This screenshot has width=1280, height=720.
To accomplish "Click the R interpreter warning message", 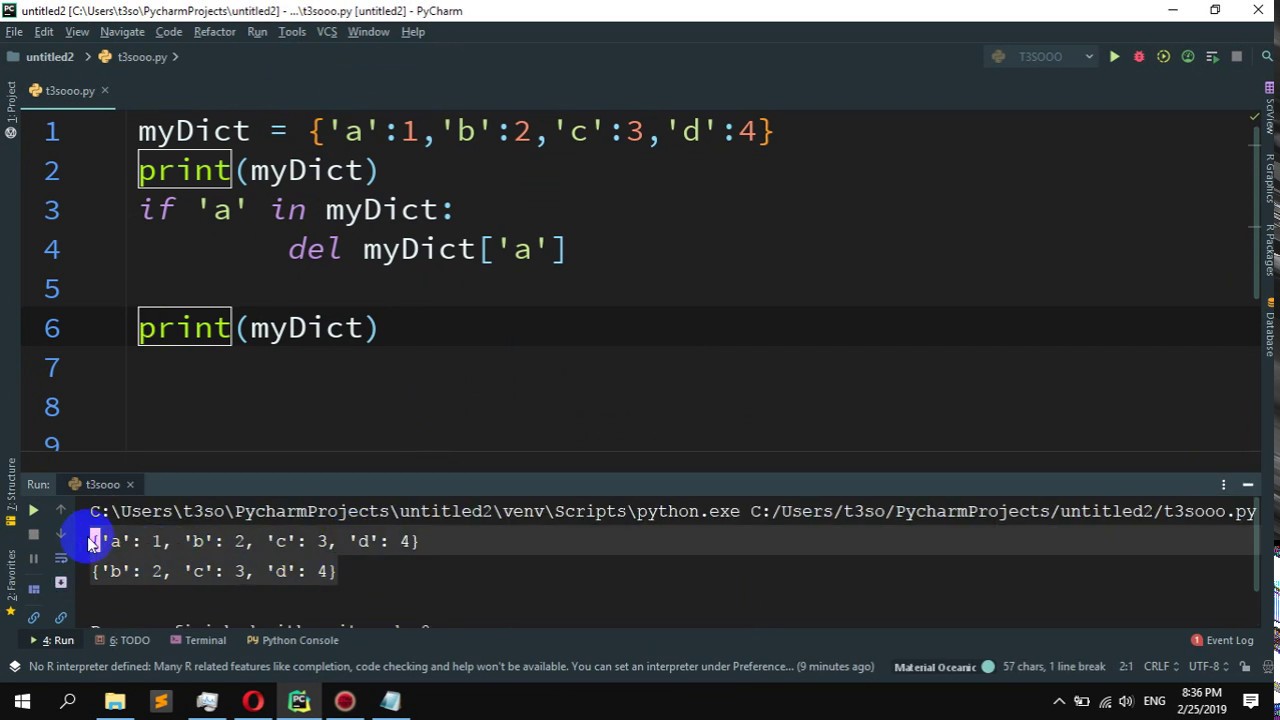I will 452,667.
